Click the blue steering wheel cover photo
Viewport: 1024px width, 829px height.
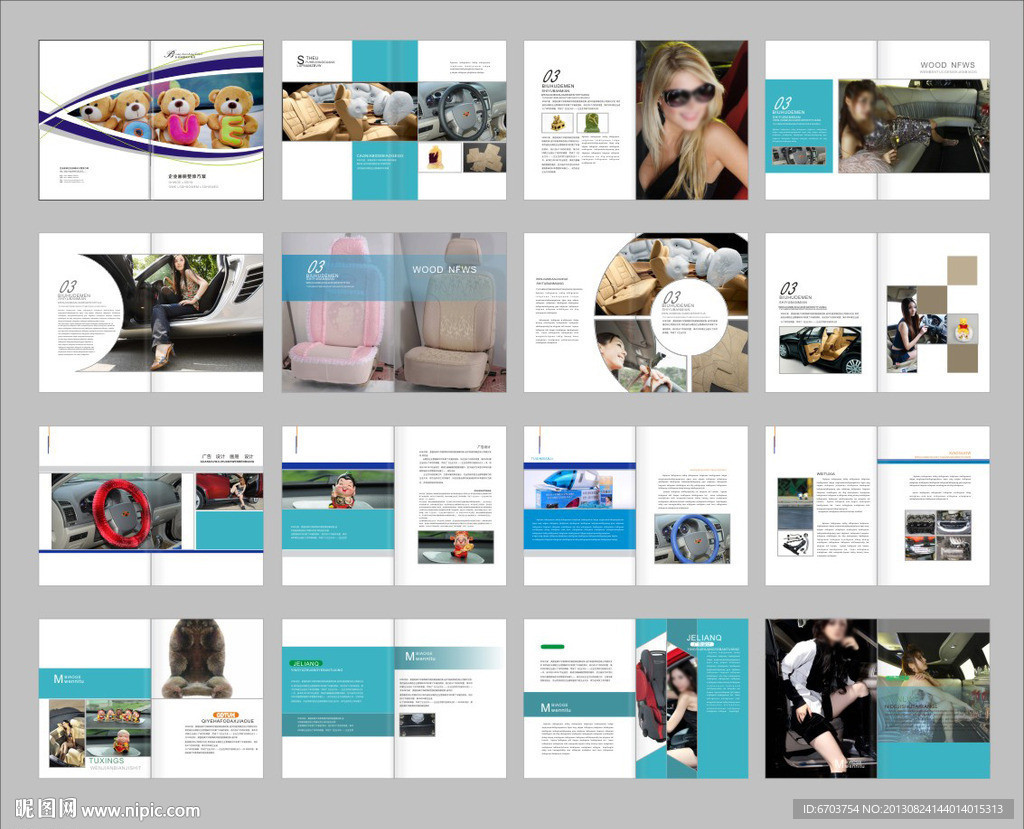click(692, 538)
